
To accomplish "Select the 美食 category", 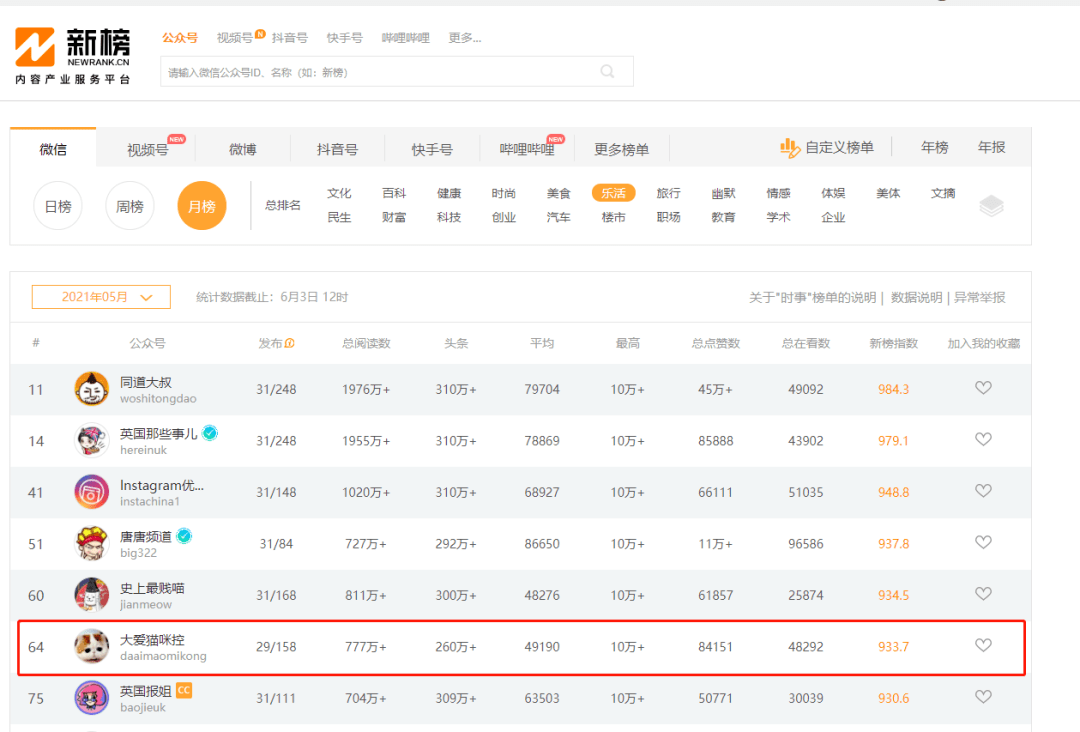I will tap(559, 194).
